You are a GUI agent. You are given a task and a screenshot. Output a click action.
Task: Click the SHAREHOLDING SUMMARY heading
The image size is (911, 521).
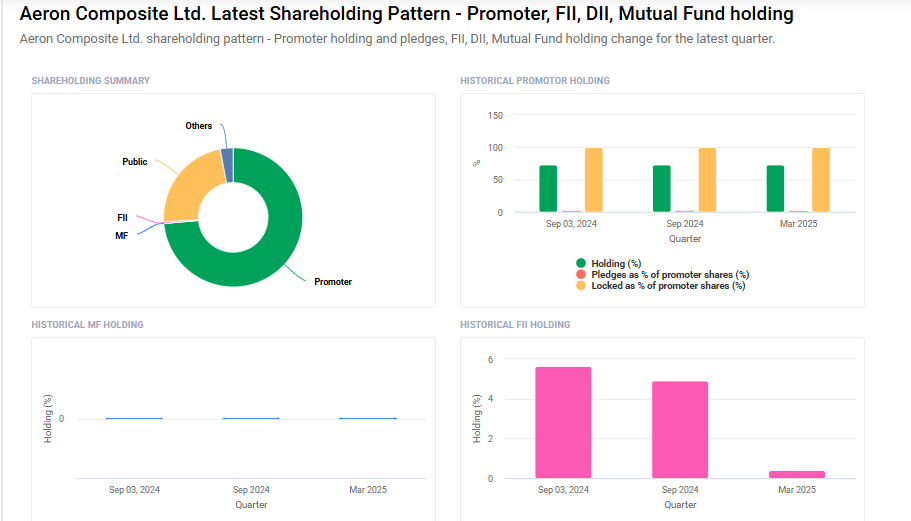click(x=91, y=81)
